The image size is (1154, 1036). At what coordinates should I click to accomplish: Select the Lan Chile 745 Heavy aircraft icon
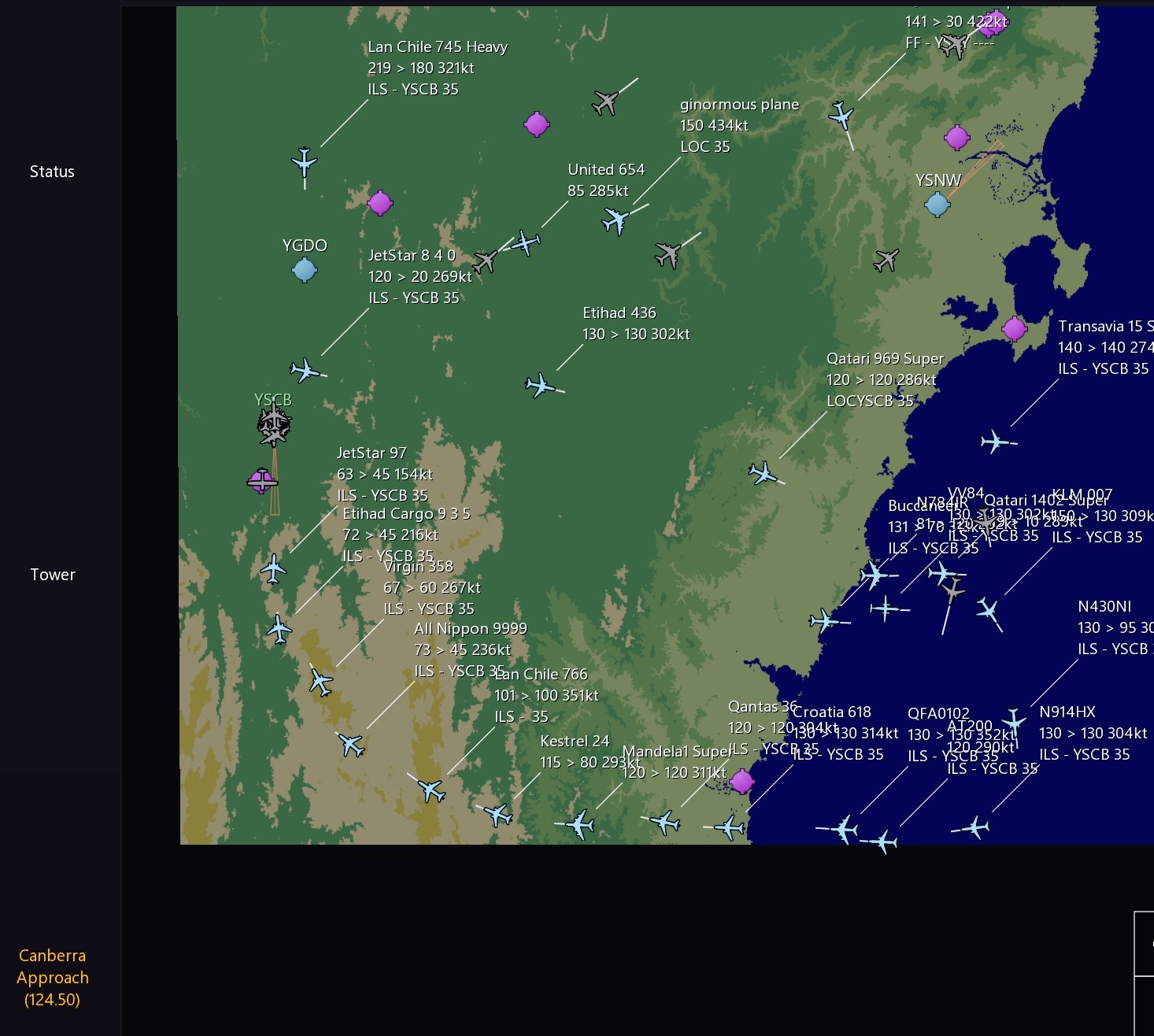305,162
